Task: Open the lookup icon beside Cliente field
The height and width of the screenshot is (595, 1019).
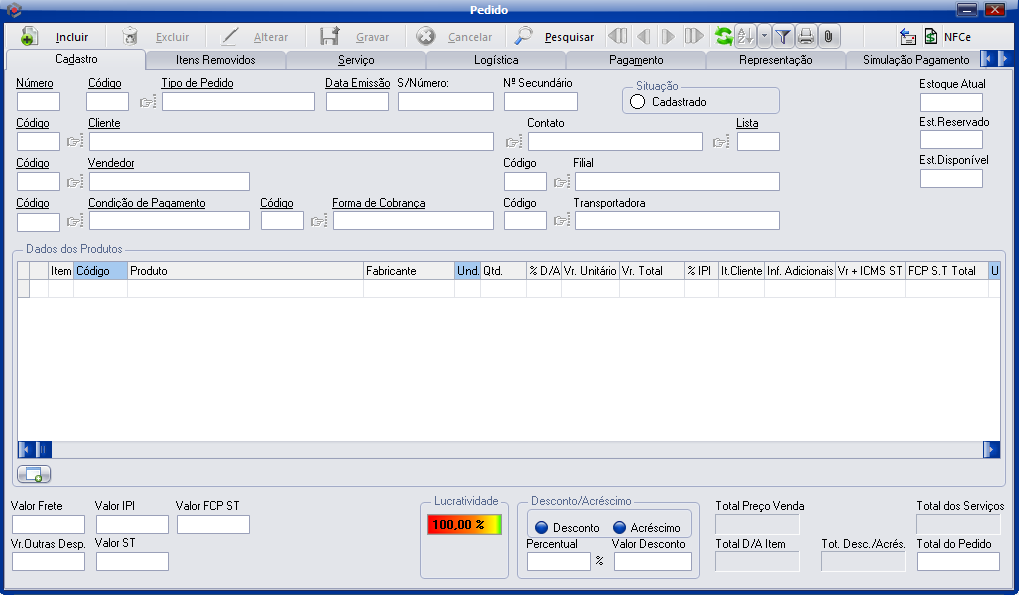Action: (x=75, y=141)
